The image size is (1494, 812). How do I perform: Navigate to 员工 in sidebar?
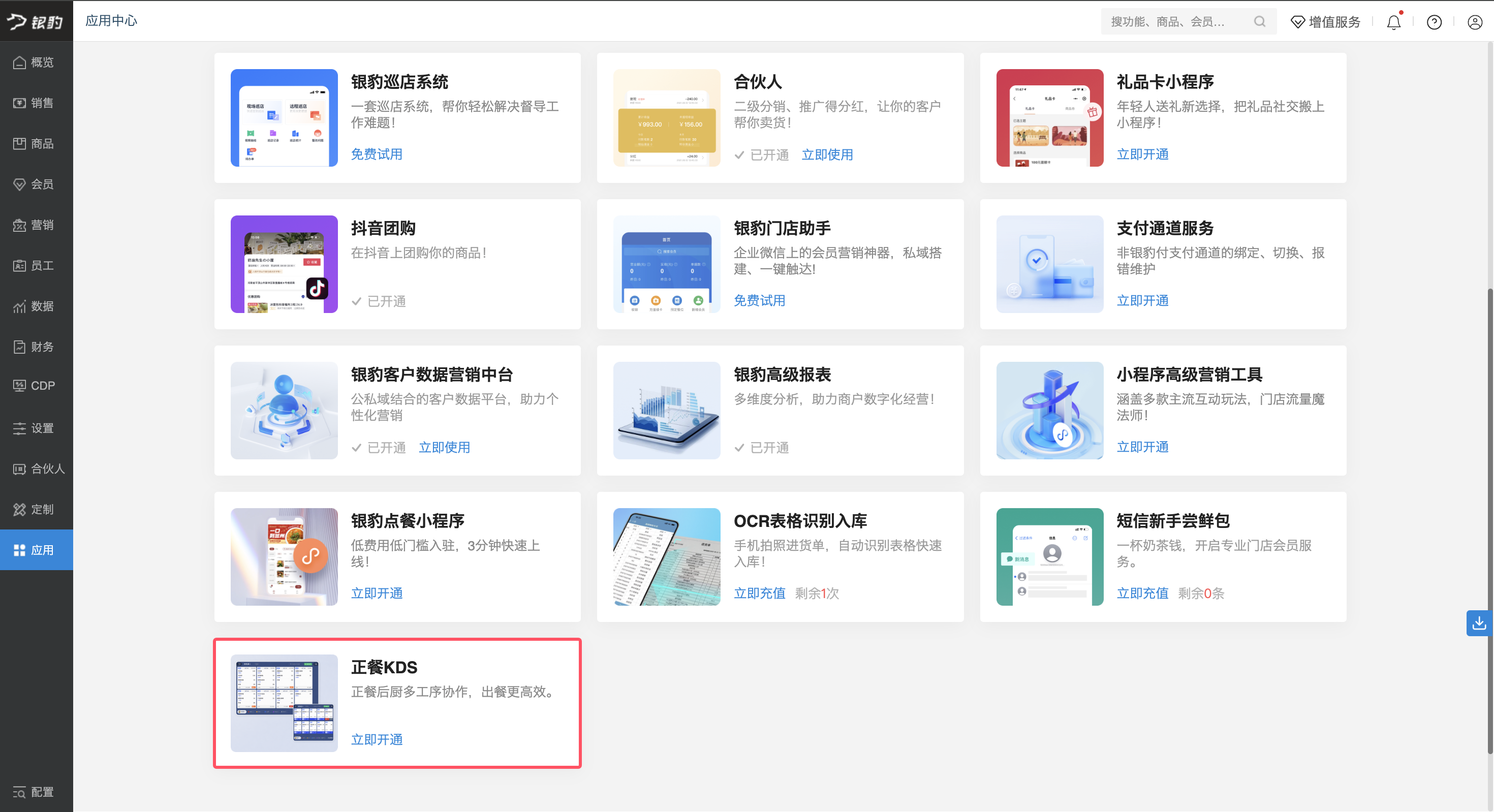pyautogui.click(x=36, y=265)
